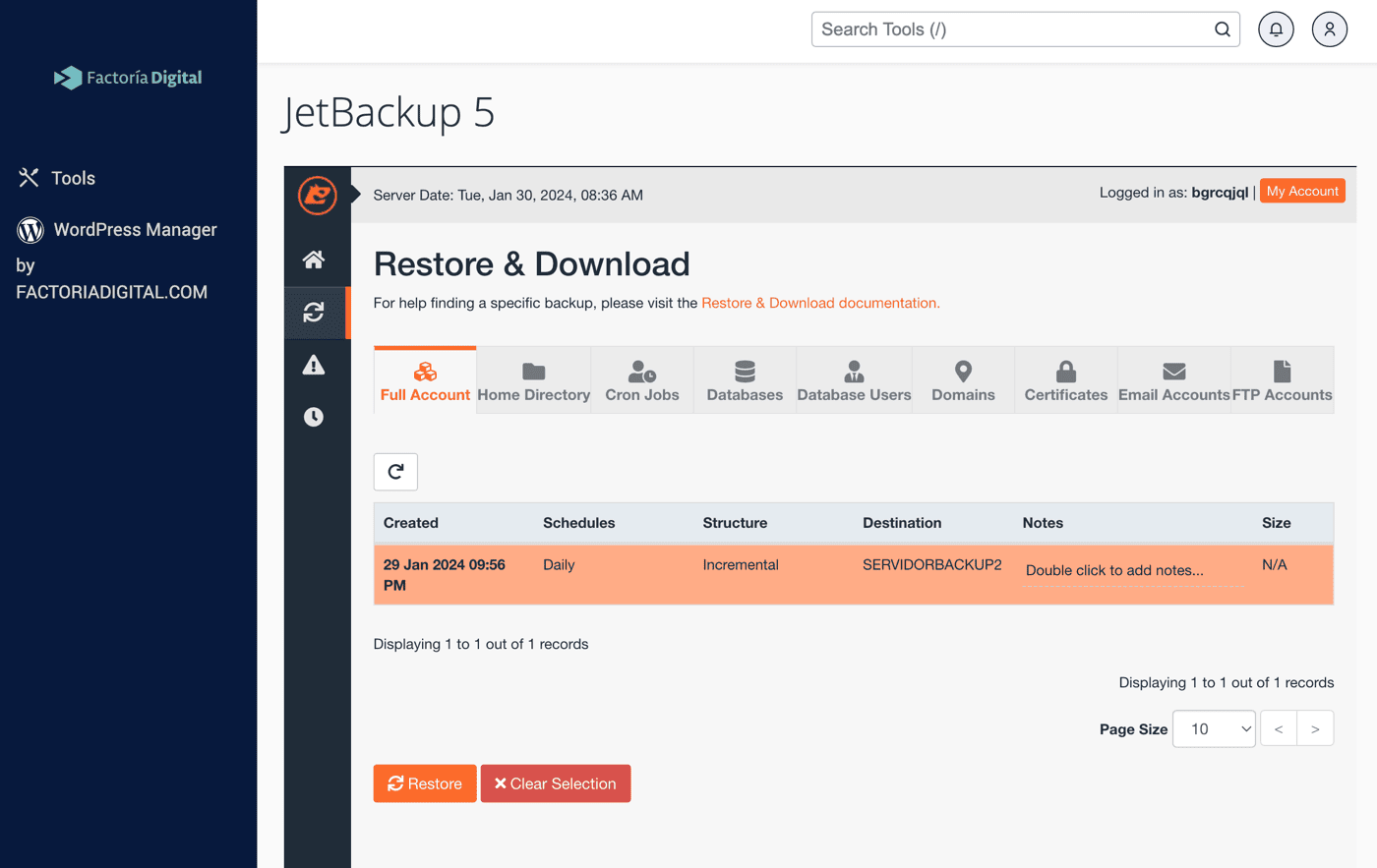
Task: Click the Server Date text
Action: [x=509, y=196]
